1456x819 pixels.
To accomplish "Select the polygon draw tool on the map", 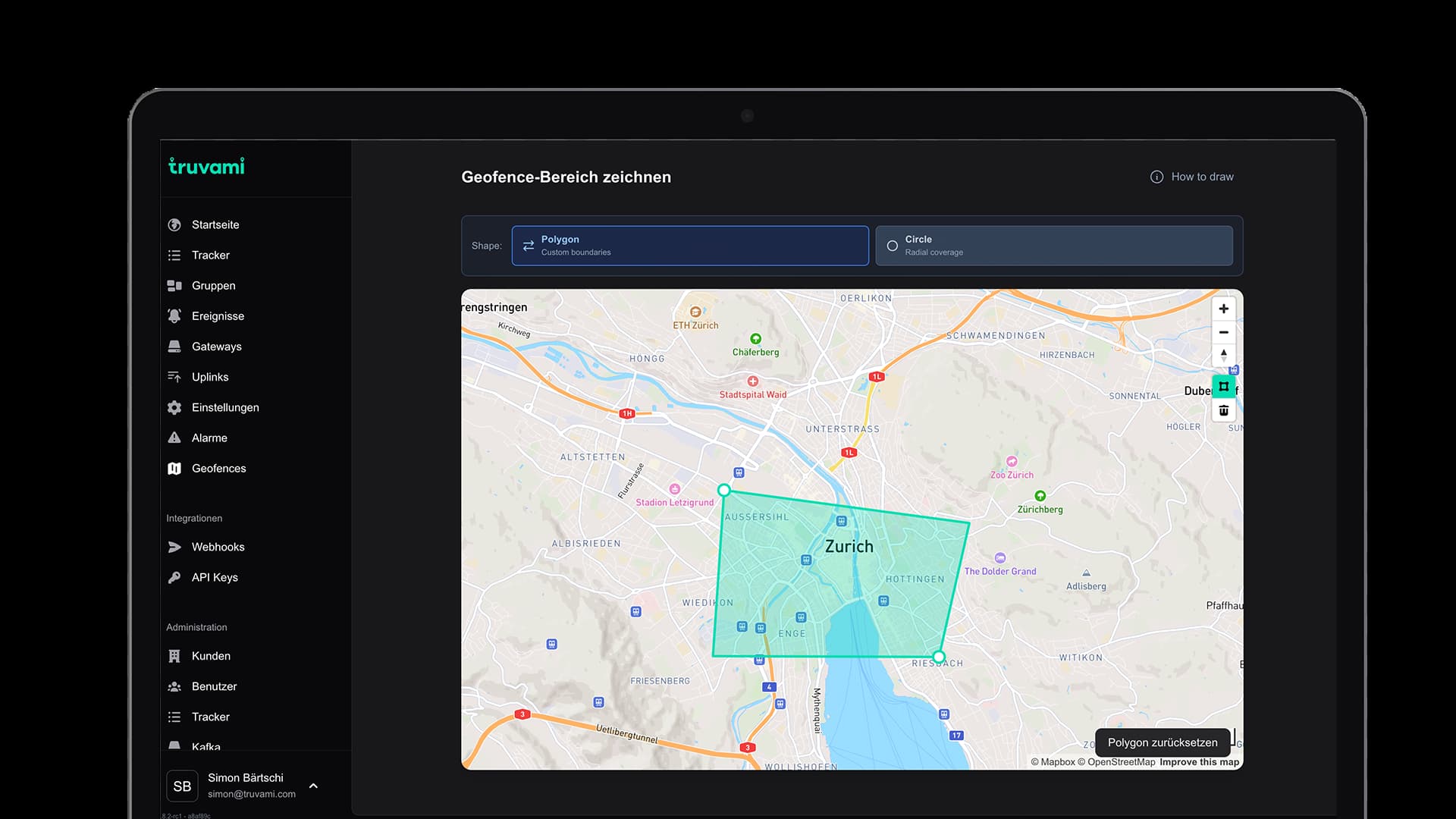I will [x=1223, y=387].
